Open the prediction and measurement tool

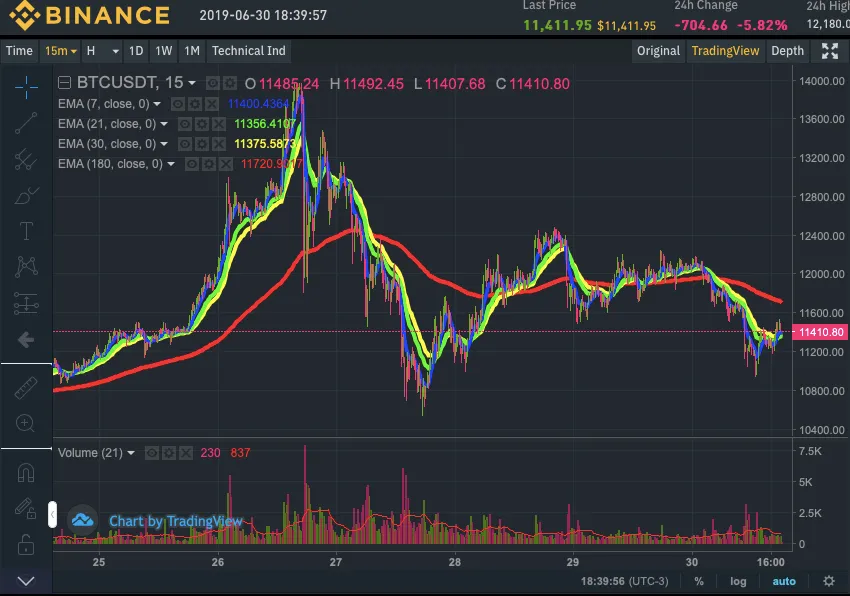point(26,303)
